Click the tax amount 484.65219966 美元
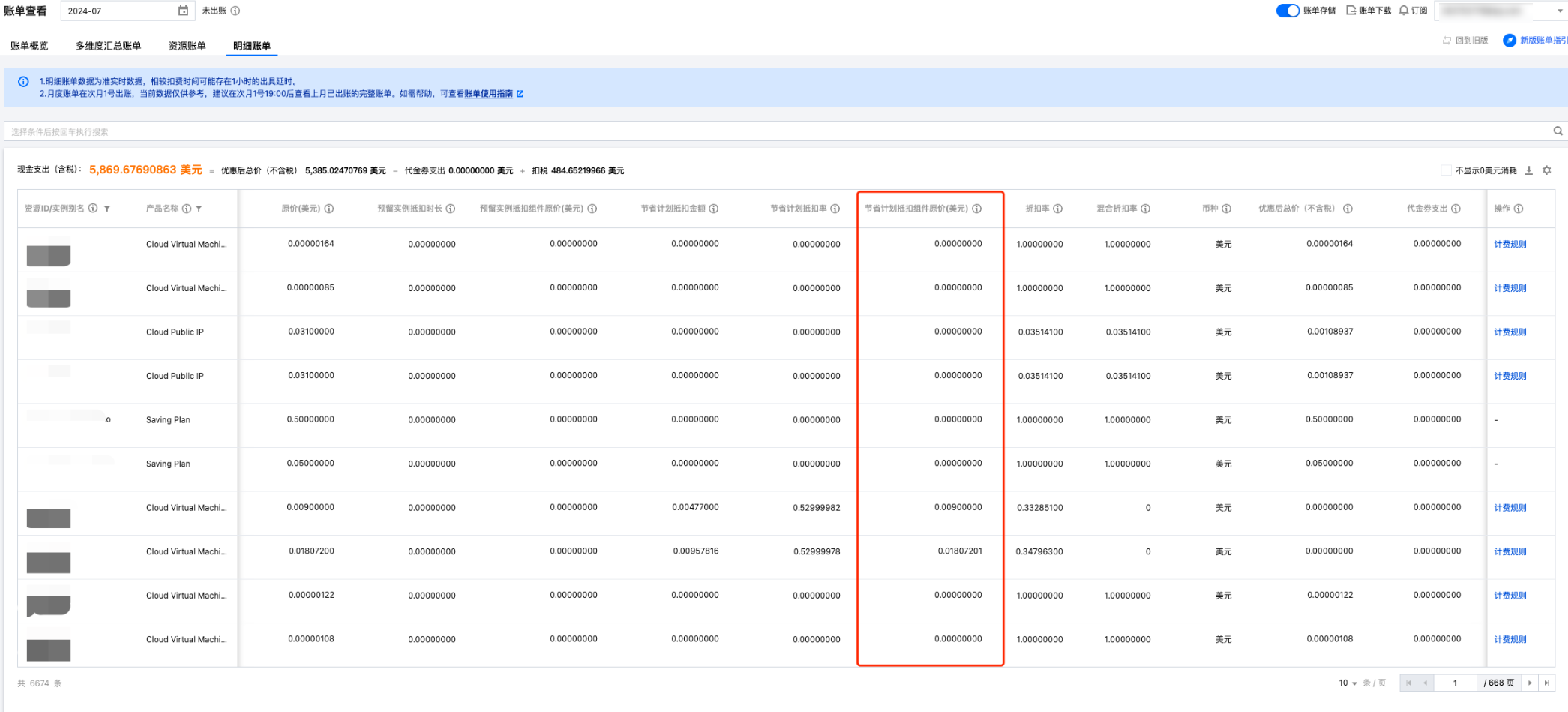1568x712 pixels. tap(587, 171)
